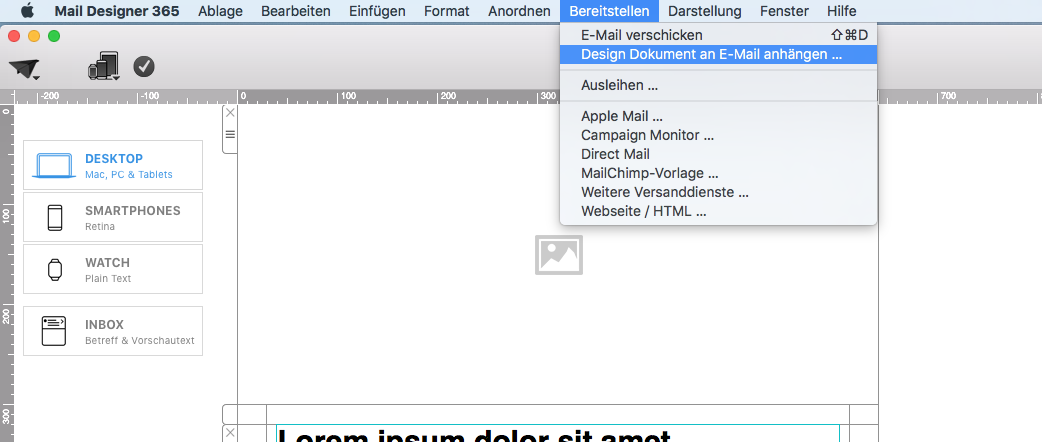Viewport: 1042px width, 442px height.
Task: Click the watch icon in the sidebar
Action: [x=54, y=269]
